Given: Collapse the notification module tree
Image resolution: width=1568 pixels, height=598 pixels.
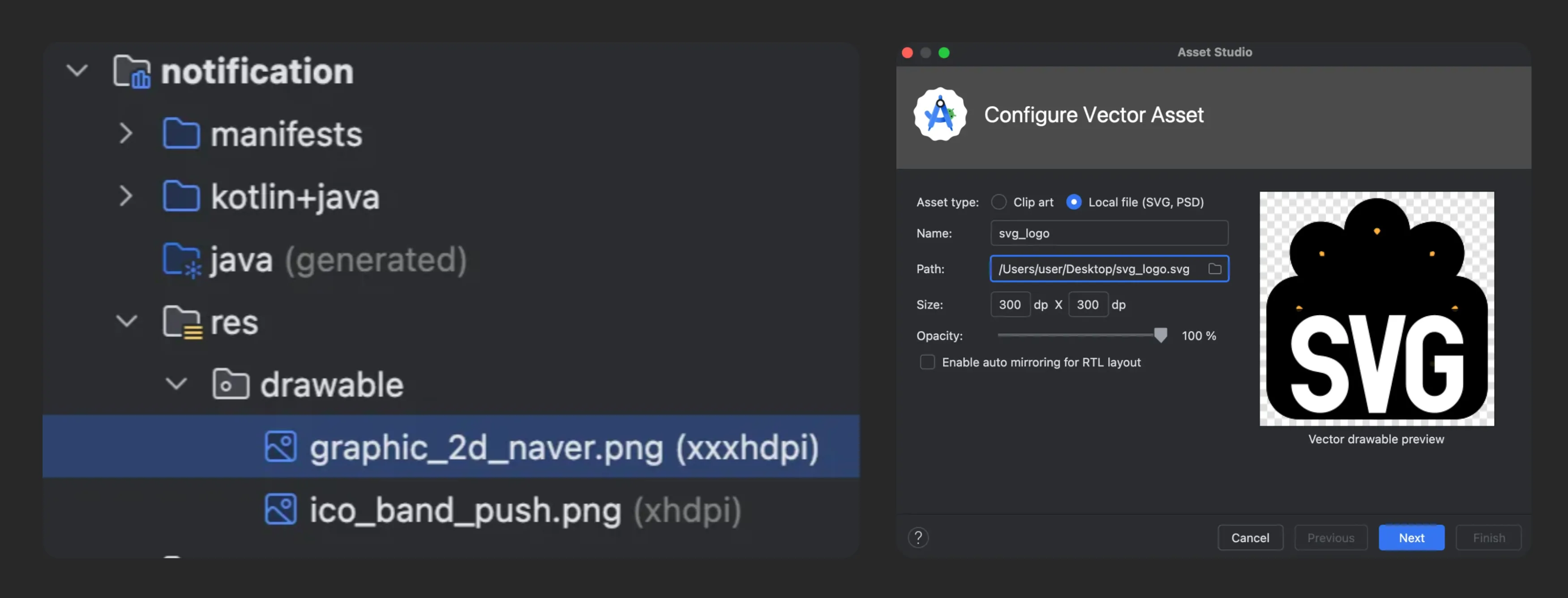Looking at the screenshot, I should point(77,71).
